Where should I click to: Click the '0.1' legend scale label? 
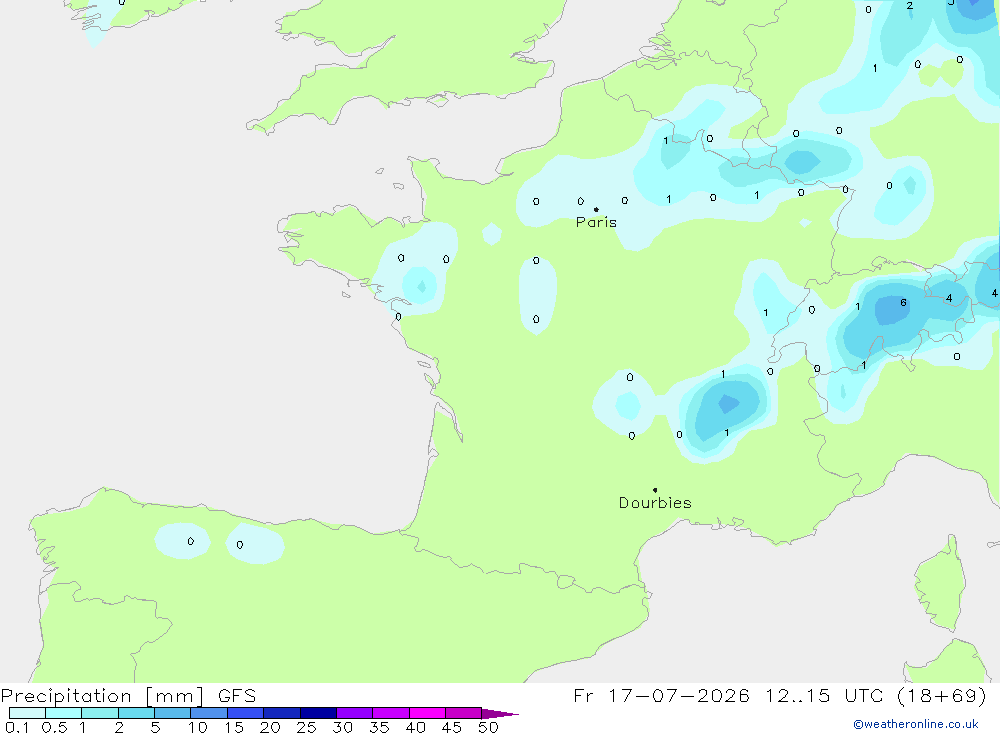pos(17,727)
